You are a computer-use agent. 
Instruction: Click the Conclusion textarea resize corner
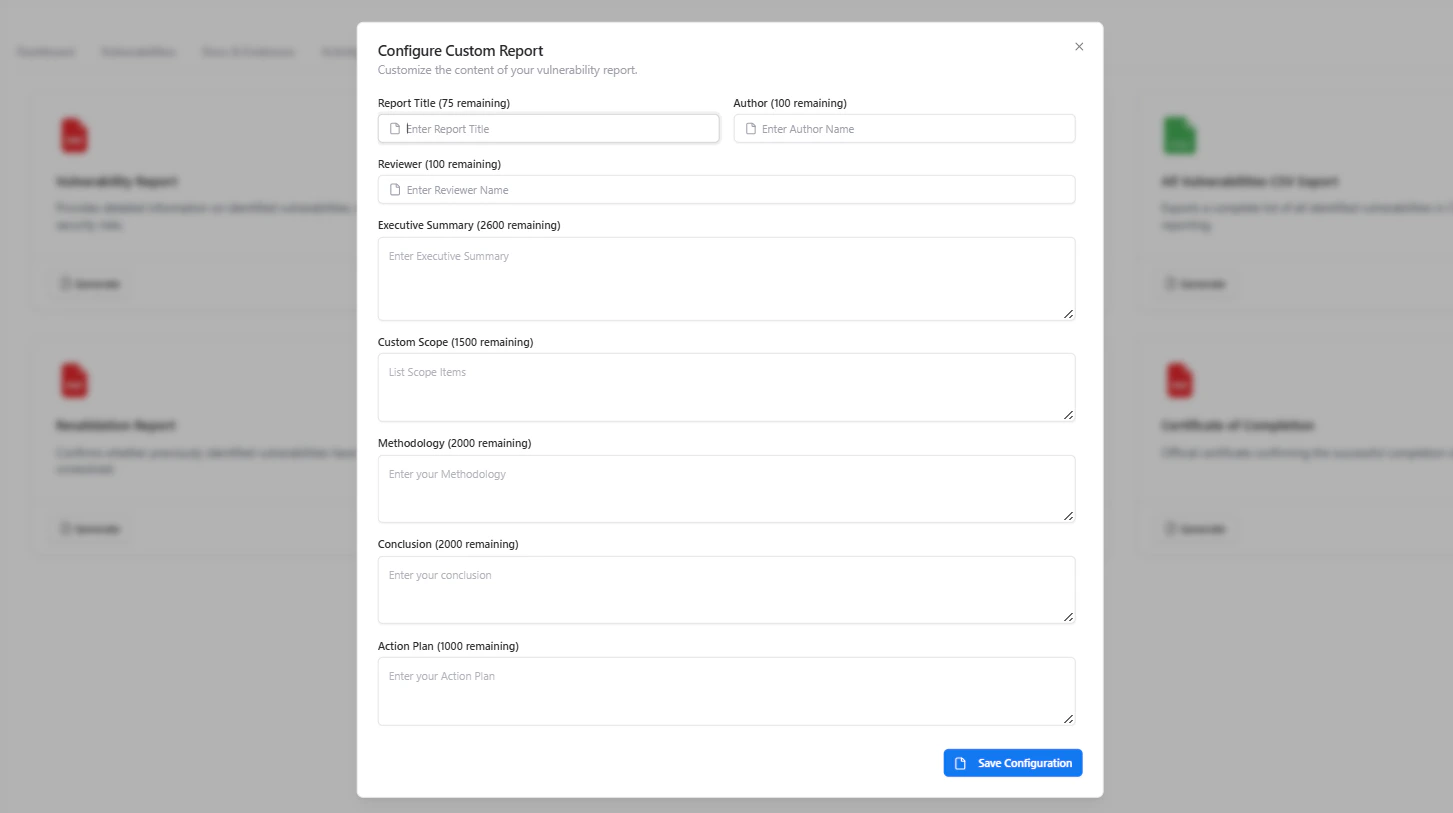[1068, 616]
